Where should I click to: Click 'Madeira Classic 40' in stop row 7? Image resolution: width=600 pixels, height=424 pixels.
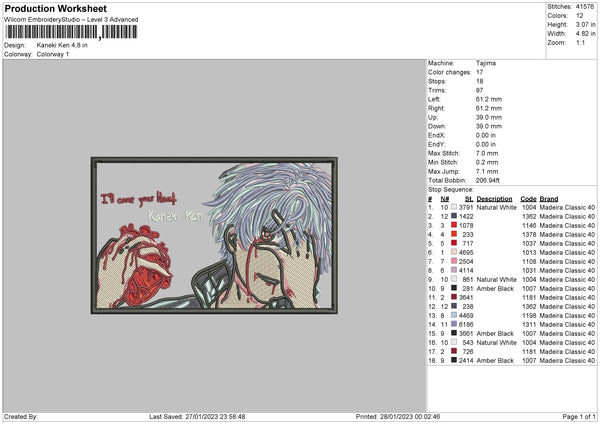click(567, 262)
